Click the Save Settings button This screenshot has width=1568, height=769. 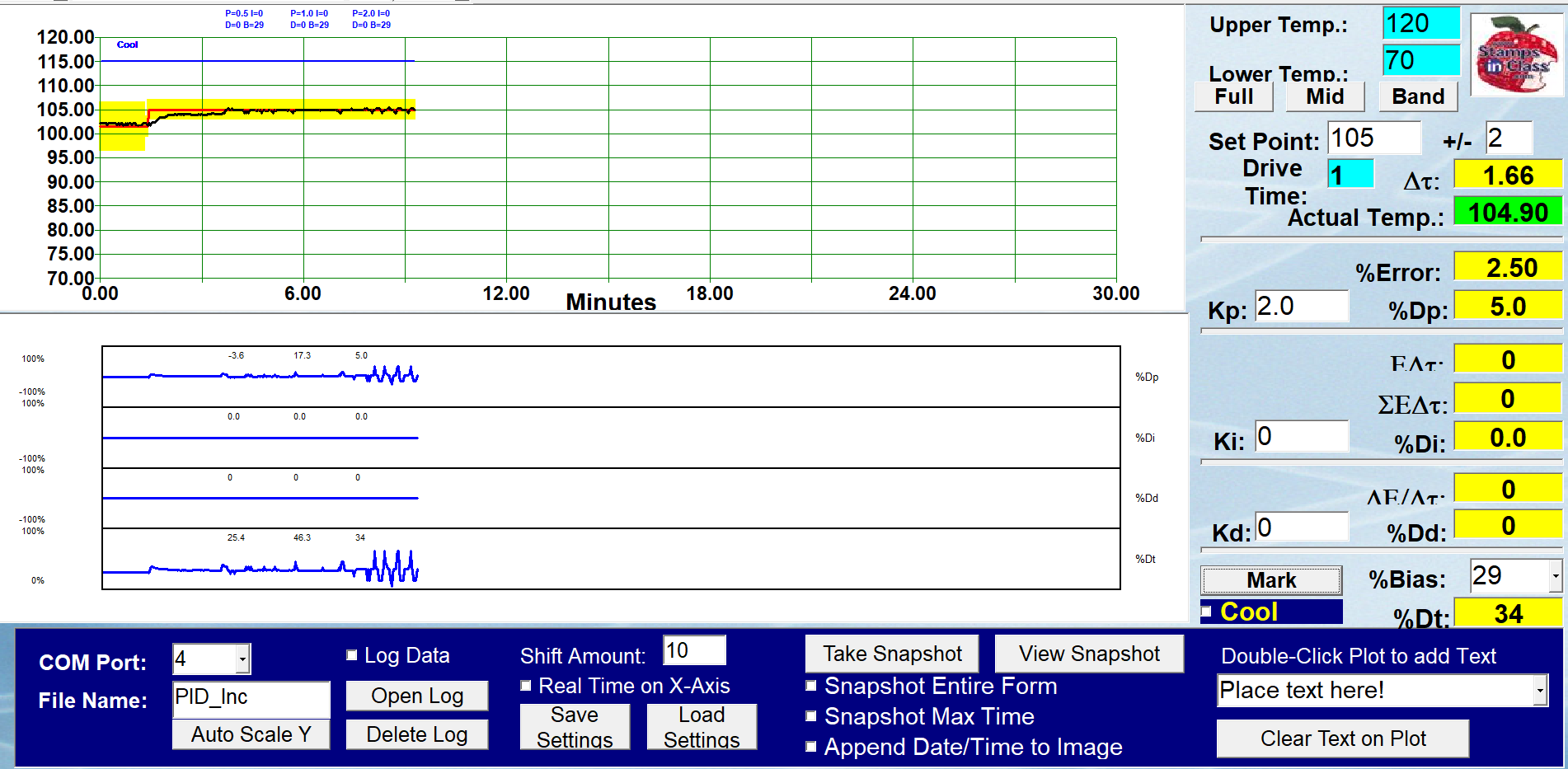575,727
